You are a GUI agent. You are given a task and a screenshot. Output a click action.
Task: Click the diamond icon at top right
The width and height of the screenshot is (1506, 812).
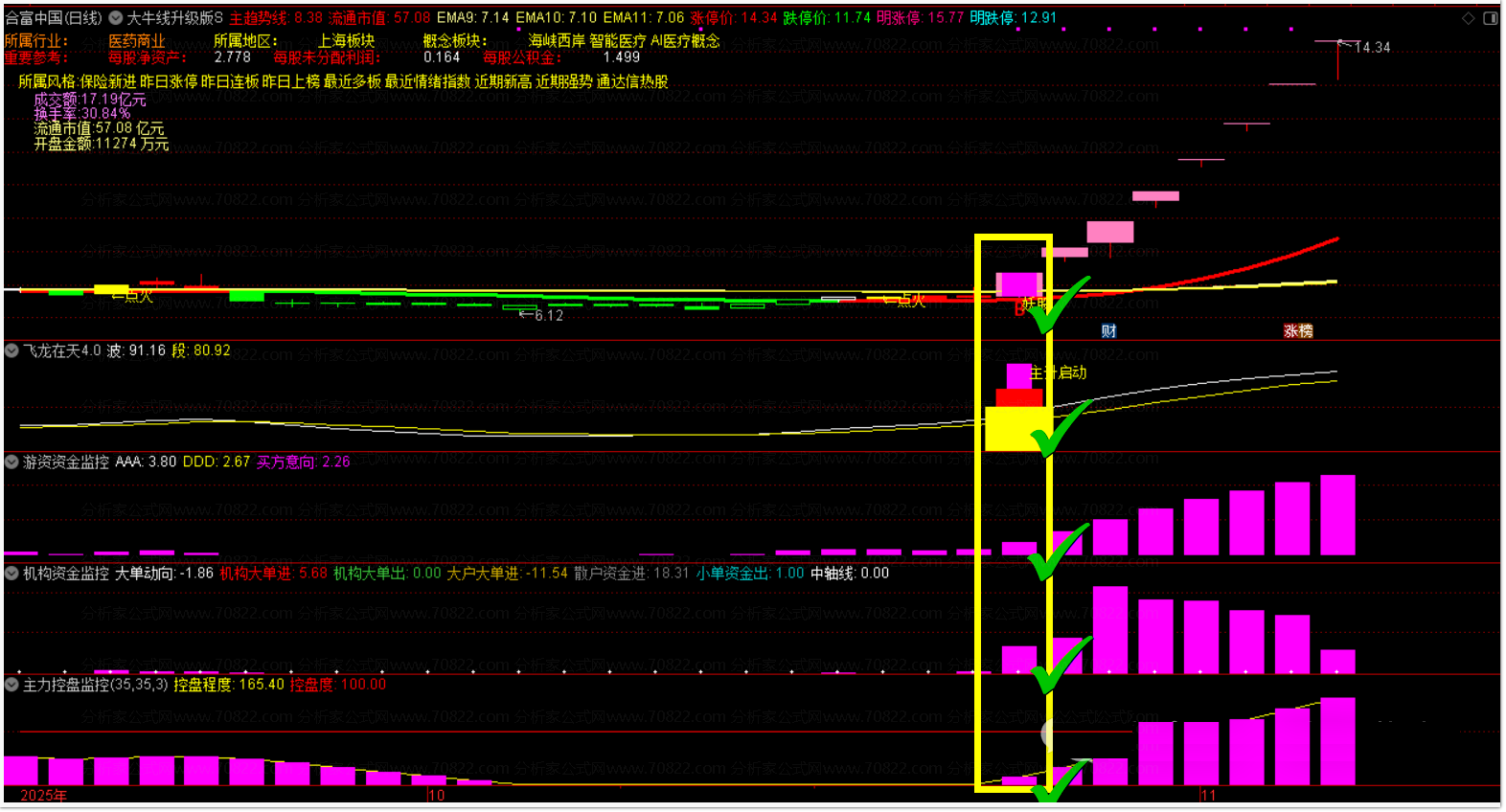point(1468,17)
